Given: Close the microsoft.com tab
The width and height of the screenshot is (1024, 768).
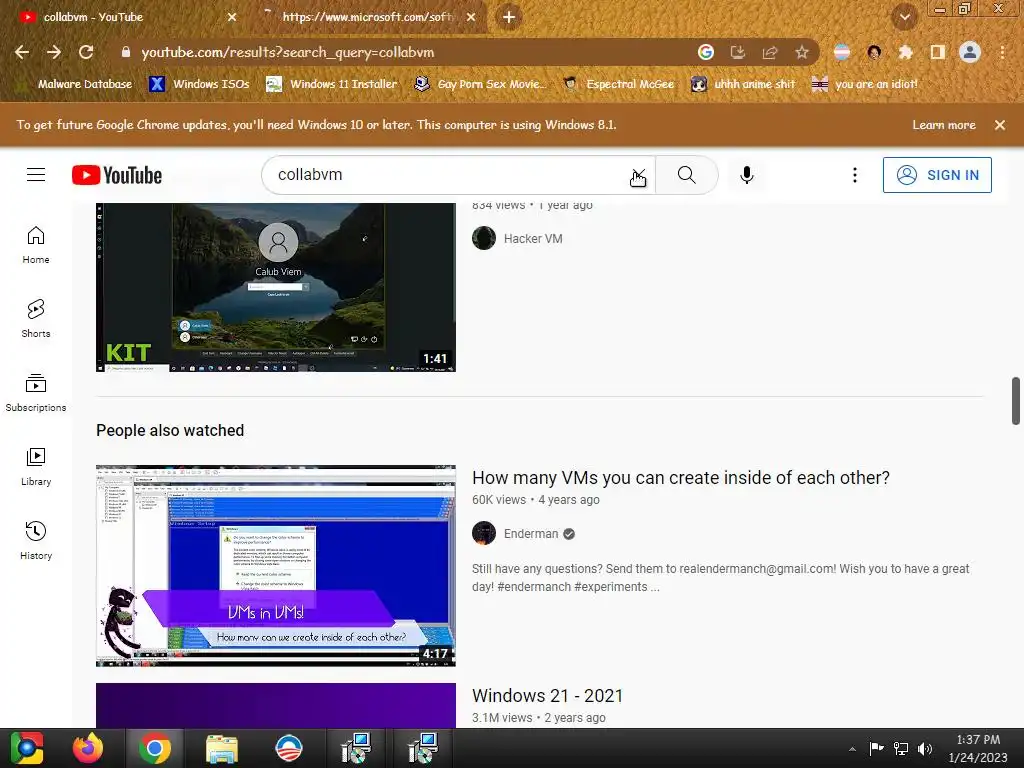Looking at the screenshot, I should pos(471,17).
